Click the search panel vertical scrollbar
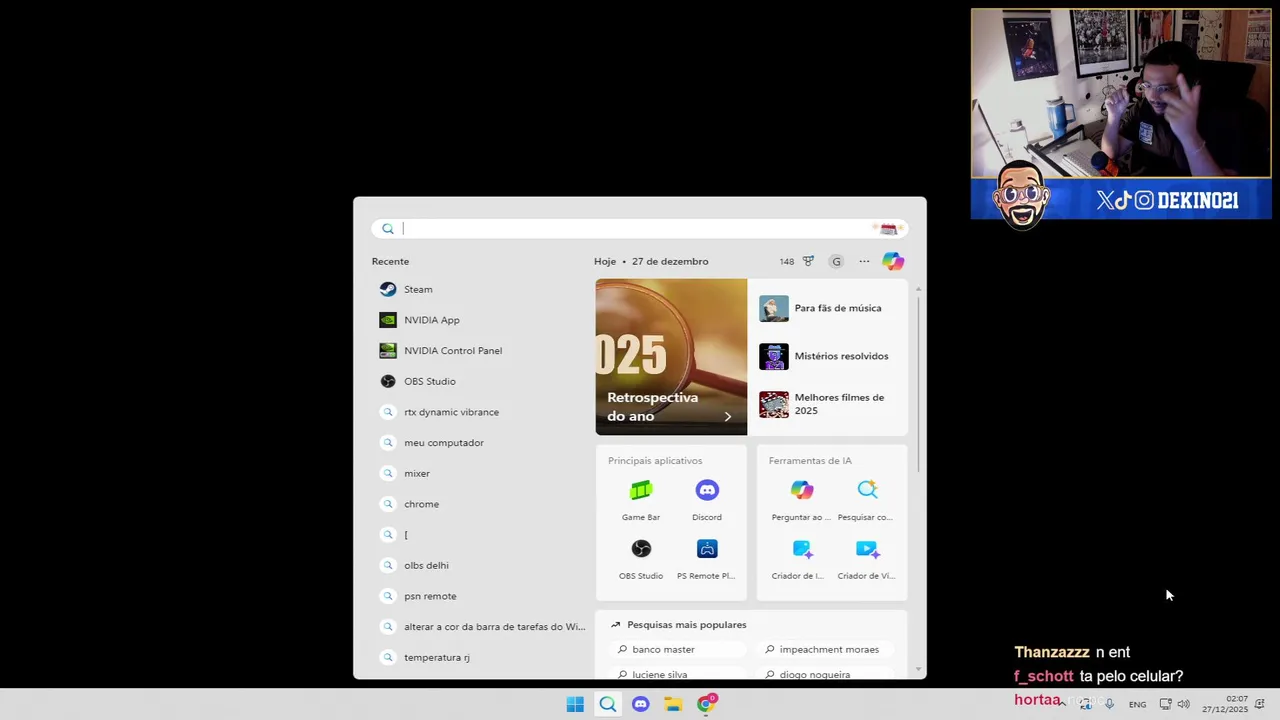Viewport: 1280px width, 720px height. click(918, 385)
